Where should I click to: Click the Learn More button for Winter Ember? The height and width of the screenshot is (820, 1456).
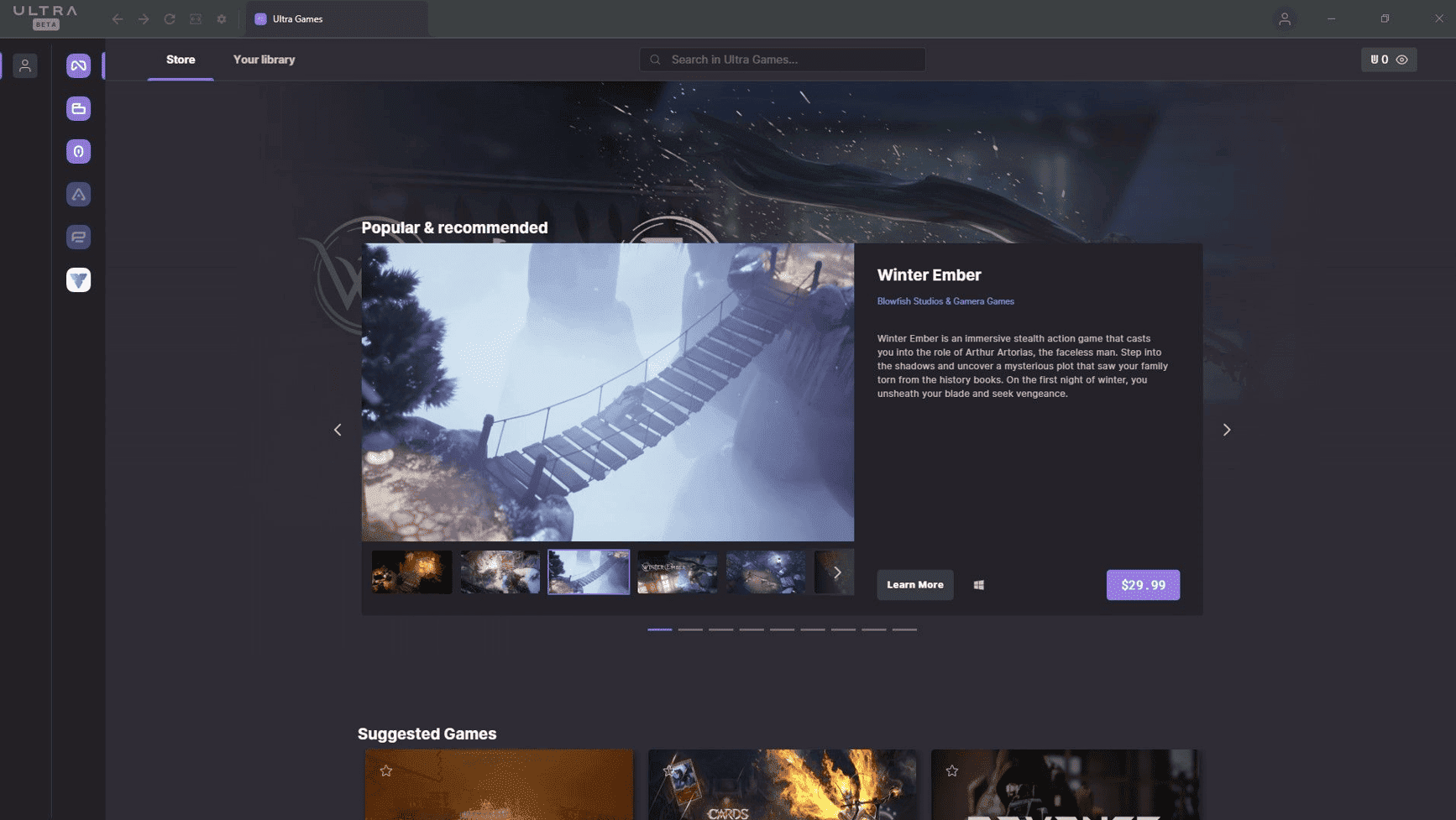tap(914, 584)
